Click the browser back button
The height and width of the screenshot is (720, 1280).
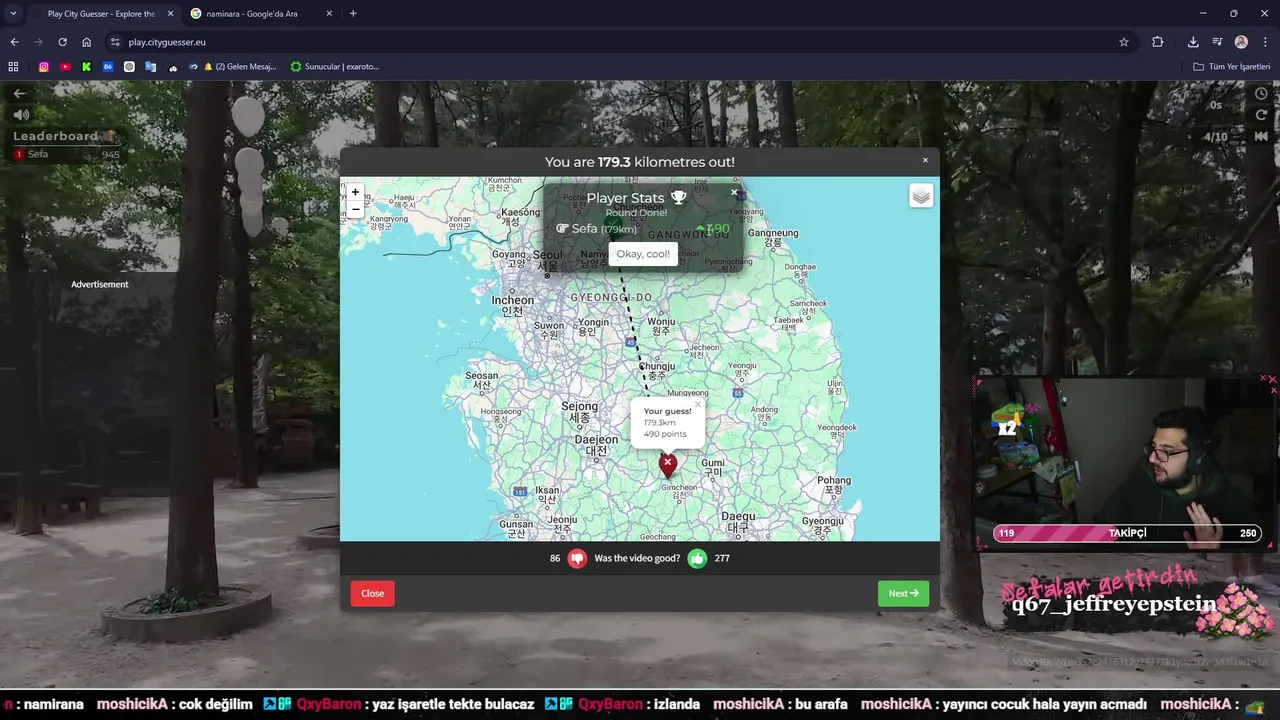14,42
